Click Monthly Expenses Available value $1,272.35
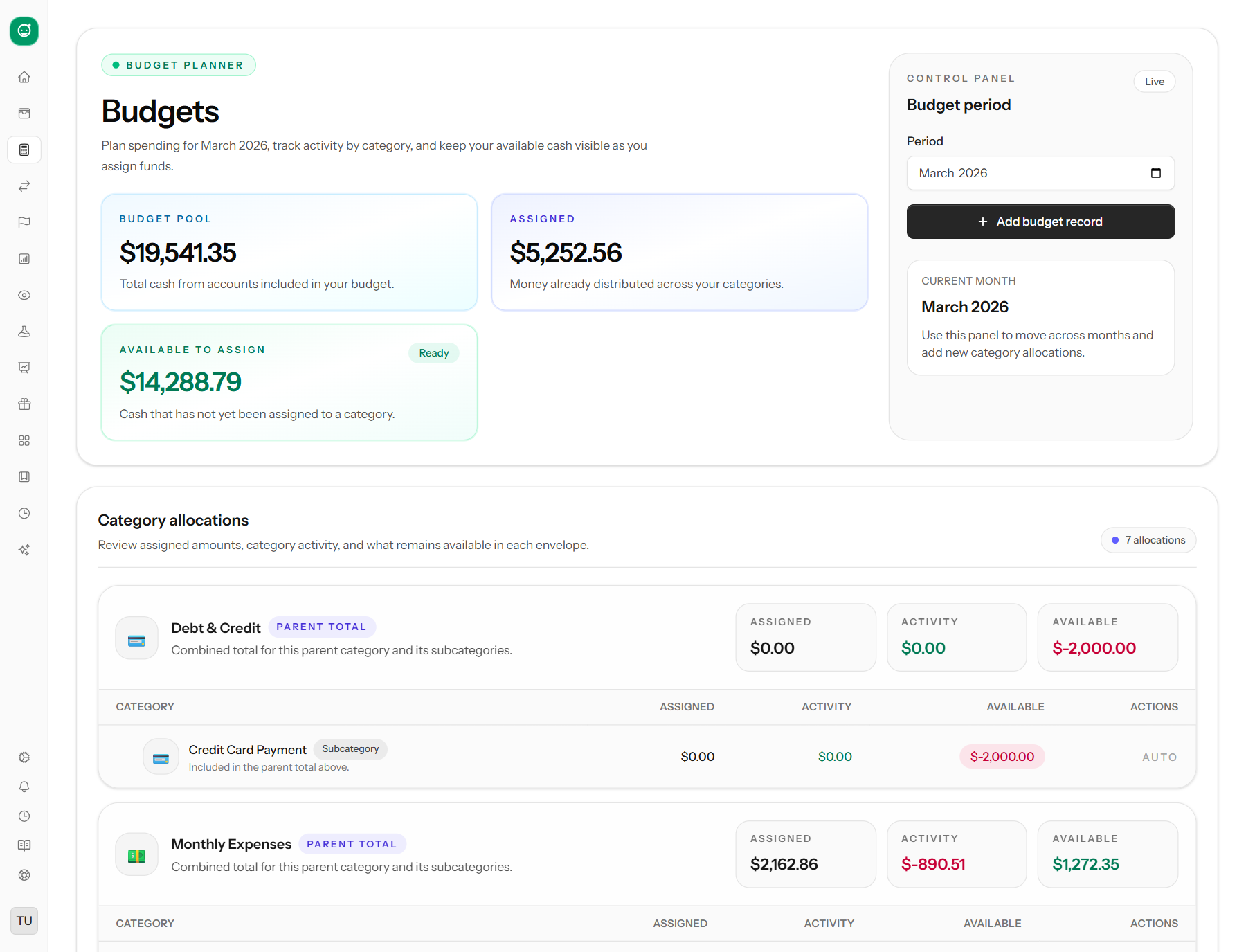Image resolution: width=1246 pixels, height=952 pixels. tap(1085, 864)
